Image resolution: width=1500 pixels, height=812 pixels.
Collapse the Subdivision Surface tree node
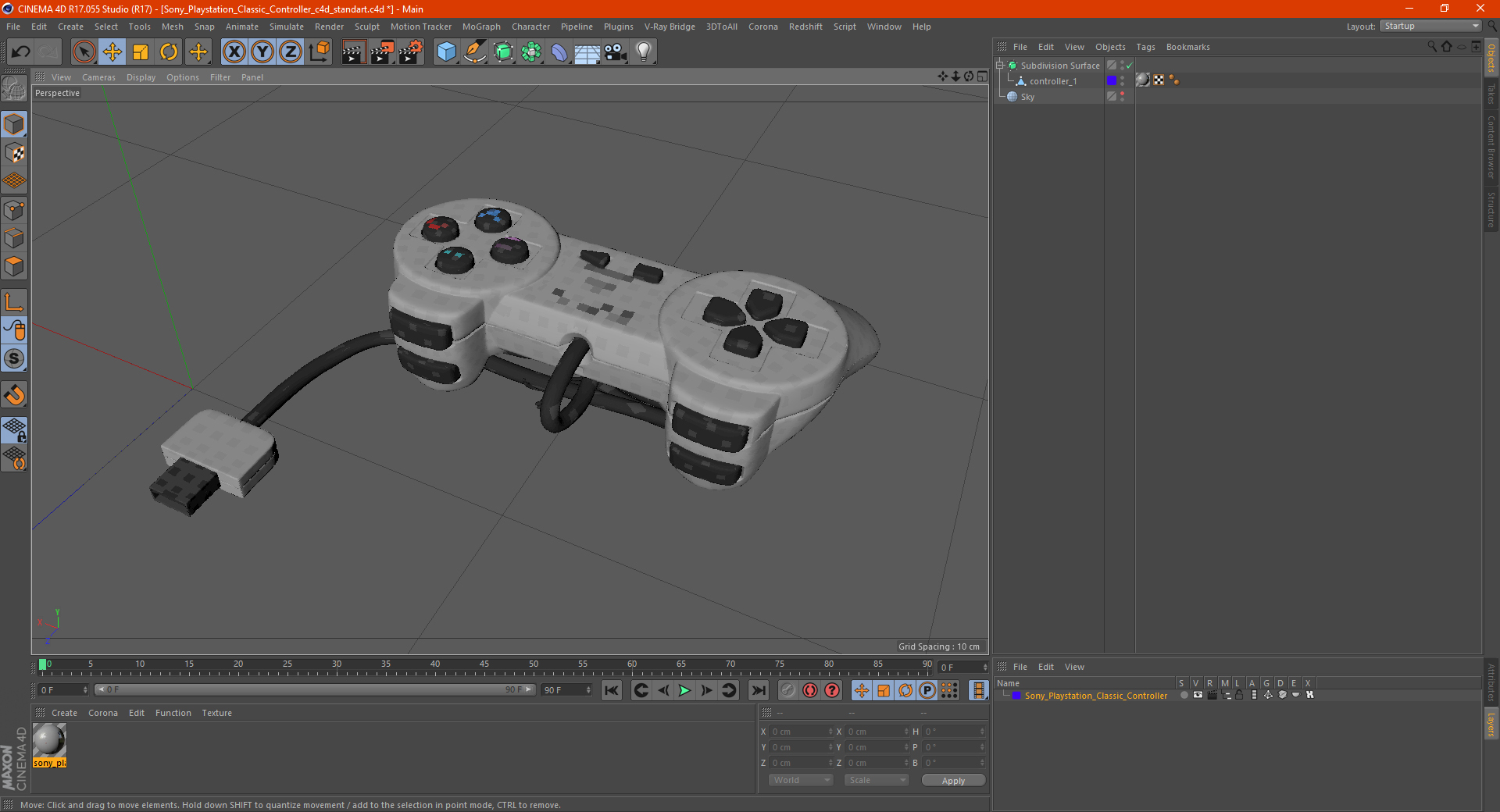click(x=1000, y=66)
